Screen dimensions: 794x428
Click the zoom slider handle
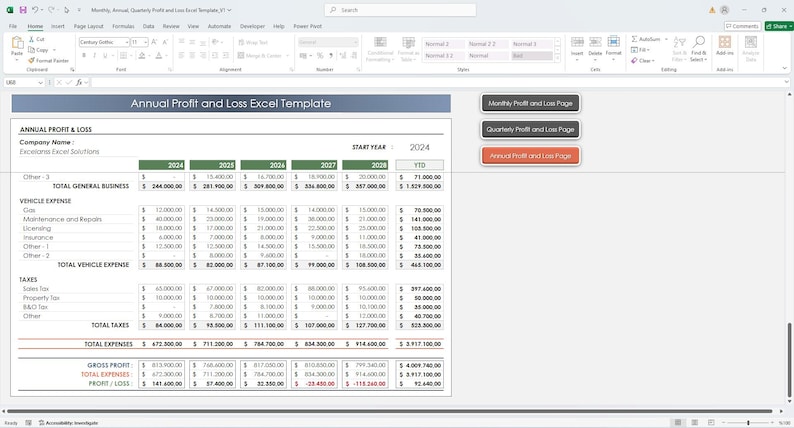[748, 422]
